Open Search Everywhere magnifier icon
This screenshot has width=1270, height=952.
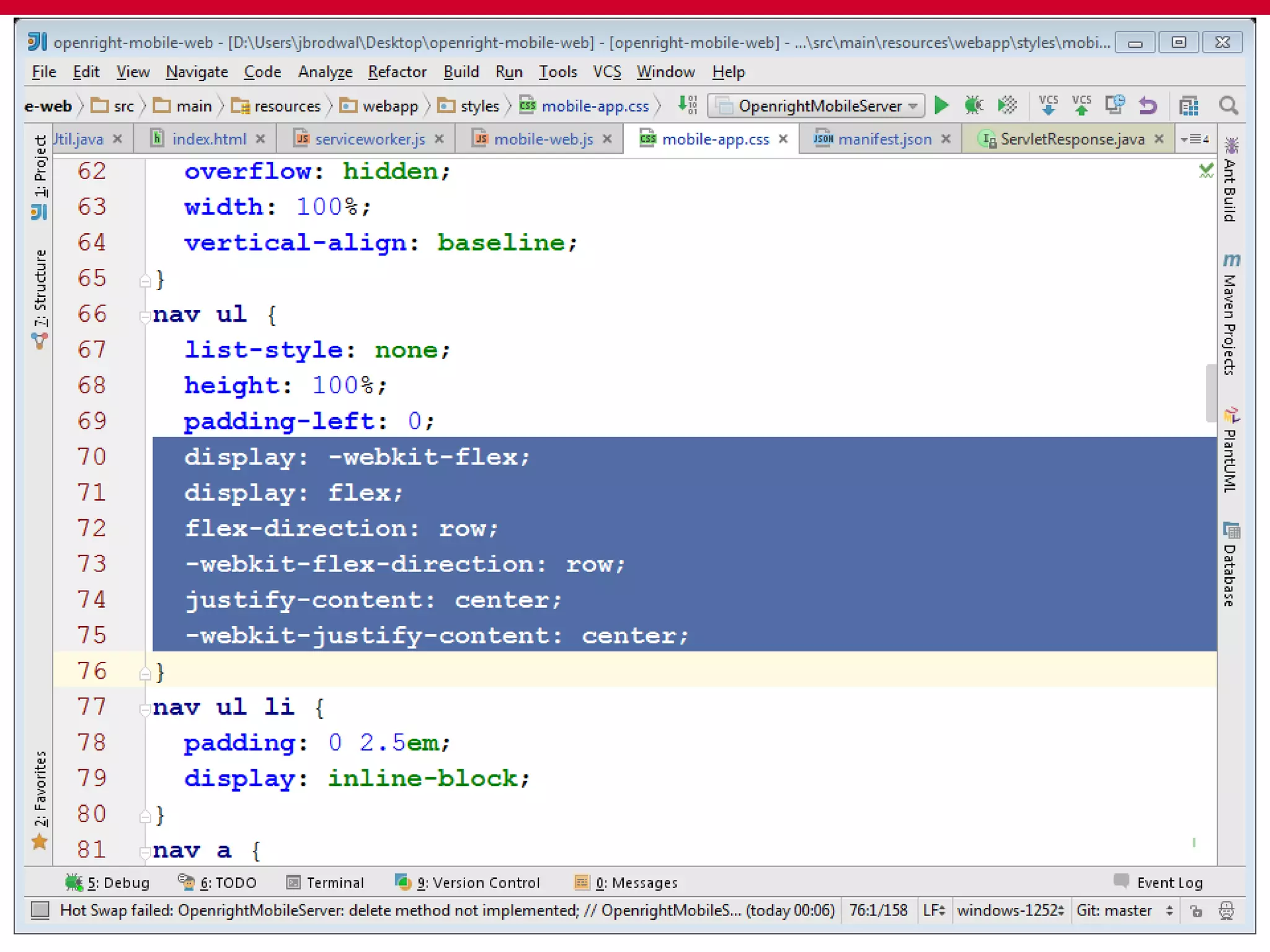tap(1228, 105)
